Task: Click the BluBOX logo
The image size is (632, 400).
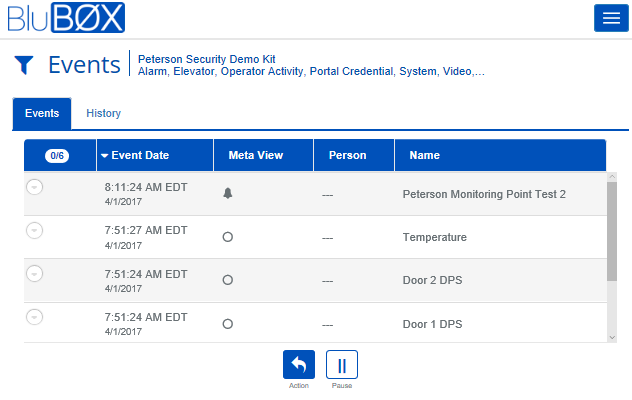Action: point(67,18)
